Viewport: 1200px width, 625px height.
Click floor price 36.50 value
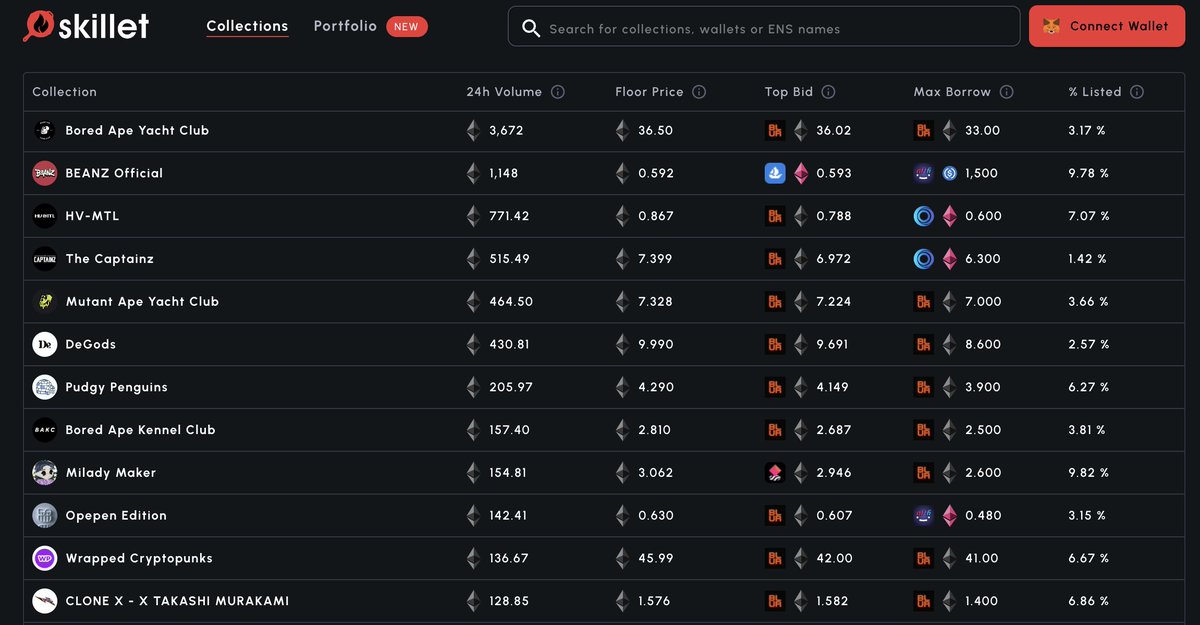coord(656,130)
